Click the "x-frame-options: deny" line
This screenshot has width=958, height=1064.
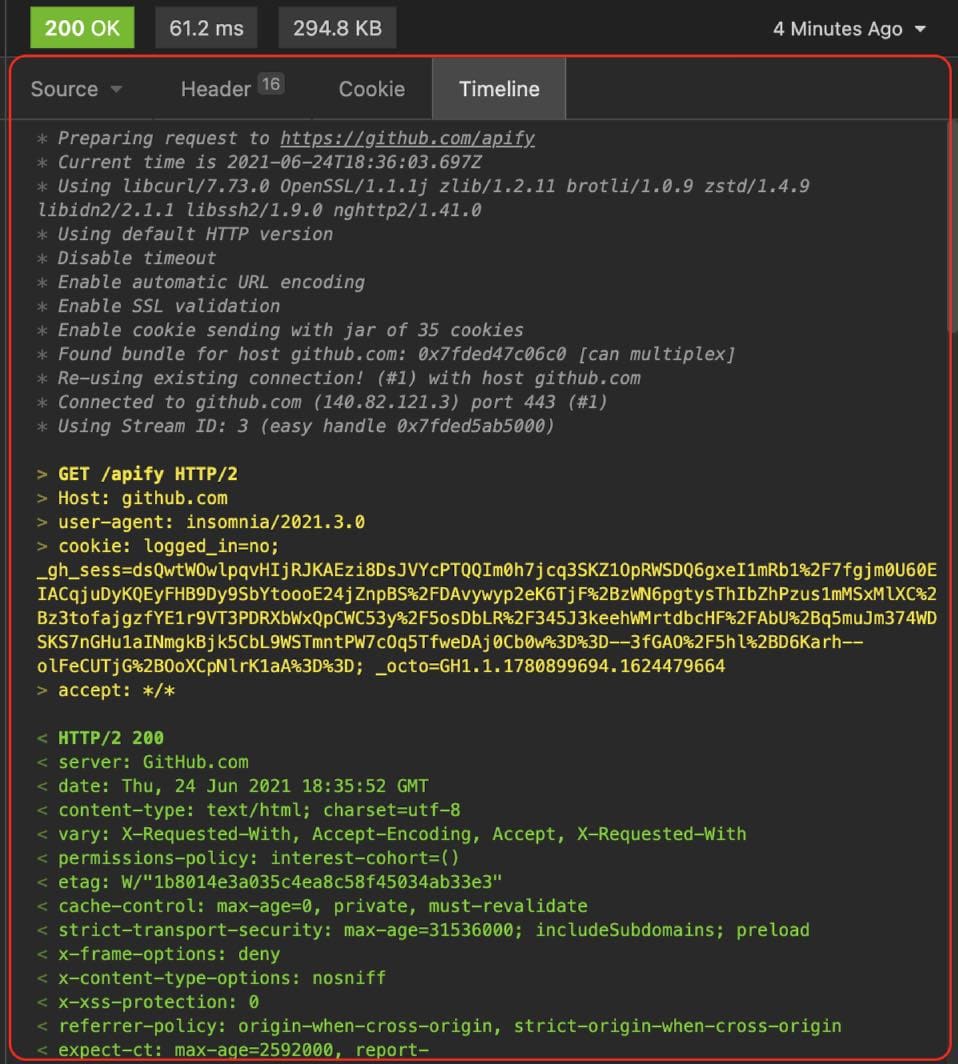point(169,954)
